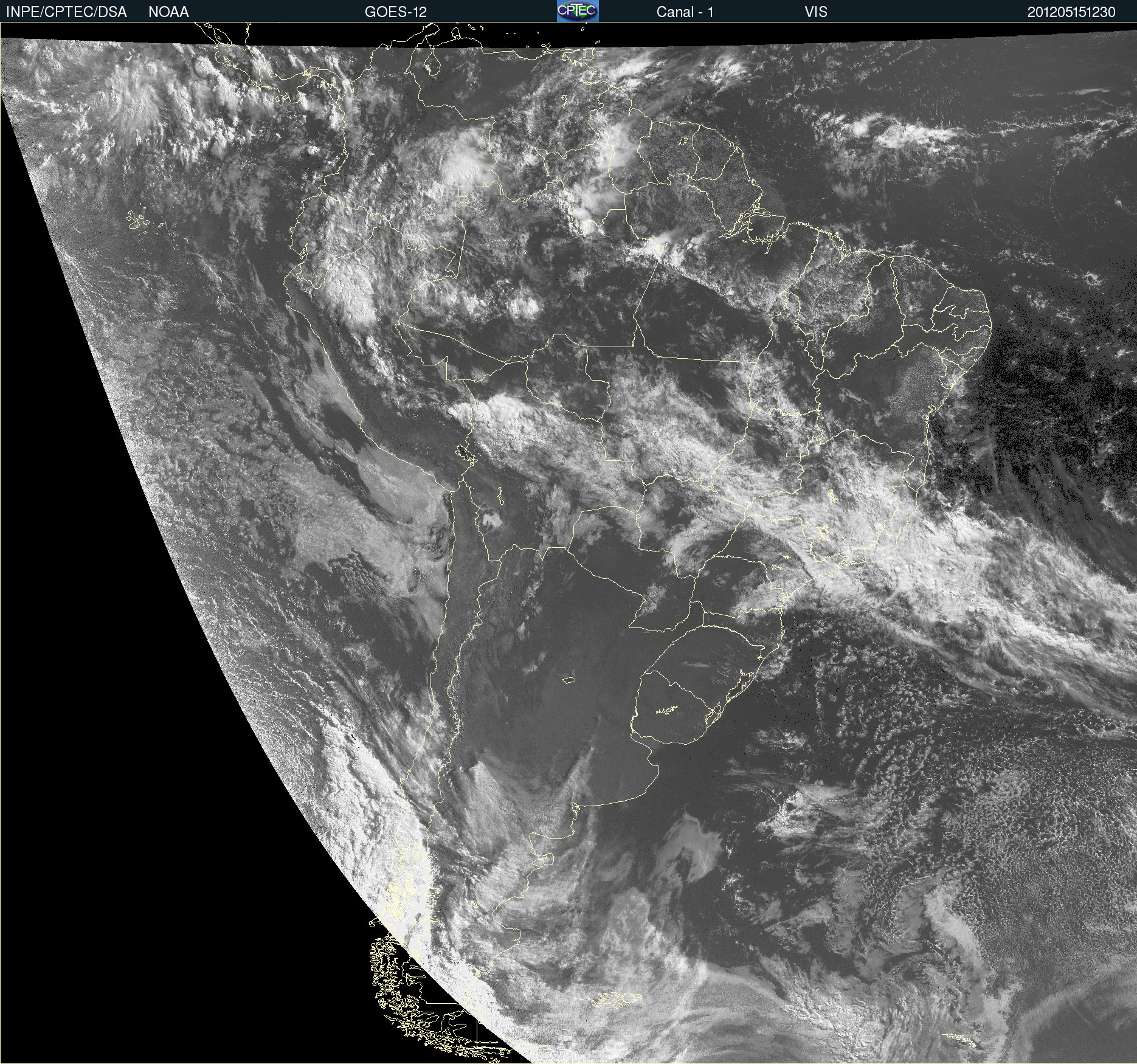This screenshot has width=1137, height=1064.
Task: Click the INPE/CPTEC/DSA label
Action: coord(66,12)
